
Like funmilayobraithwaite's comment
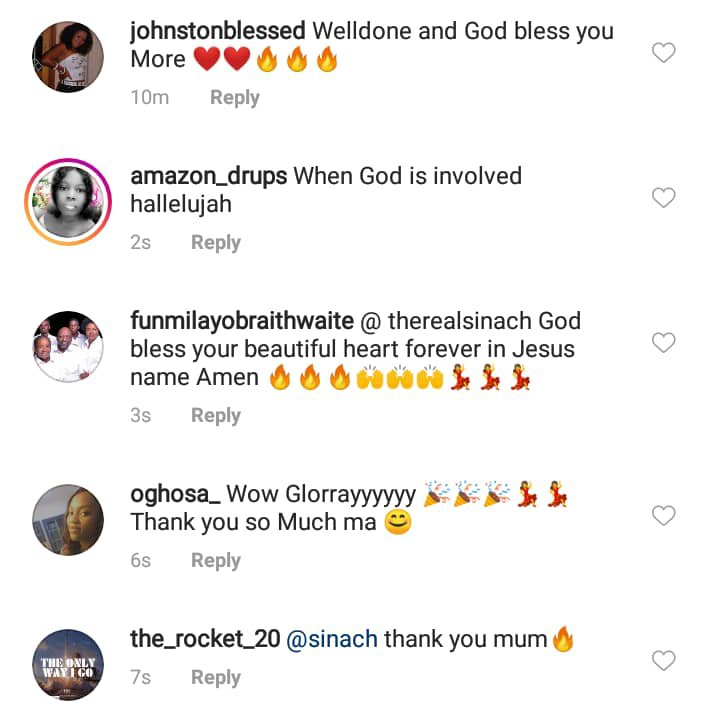tap(664, 343)
